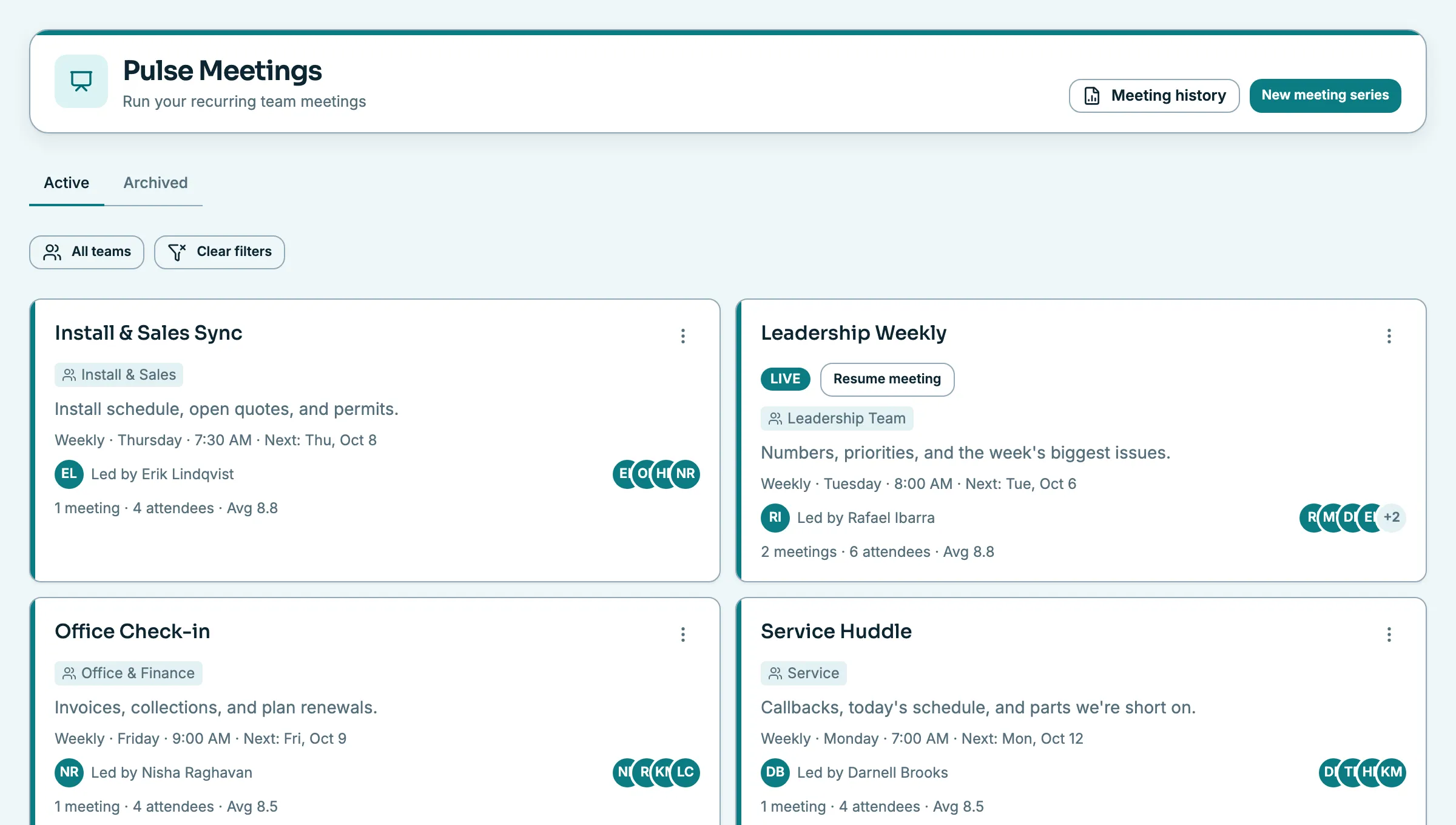The height and width of the screenshot is (825, 1456).
Task: Click the Leadership Team tag
Action: (x=837, y=419)
